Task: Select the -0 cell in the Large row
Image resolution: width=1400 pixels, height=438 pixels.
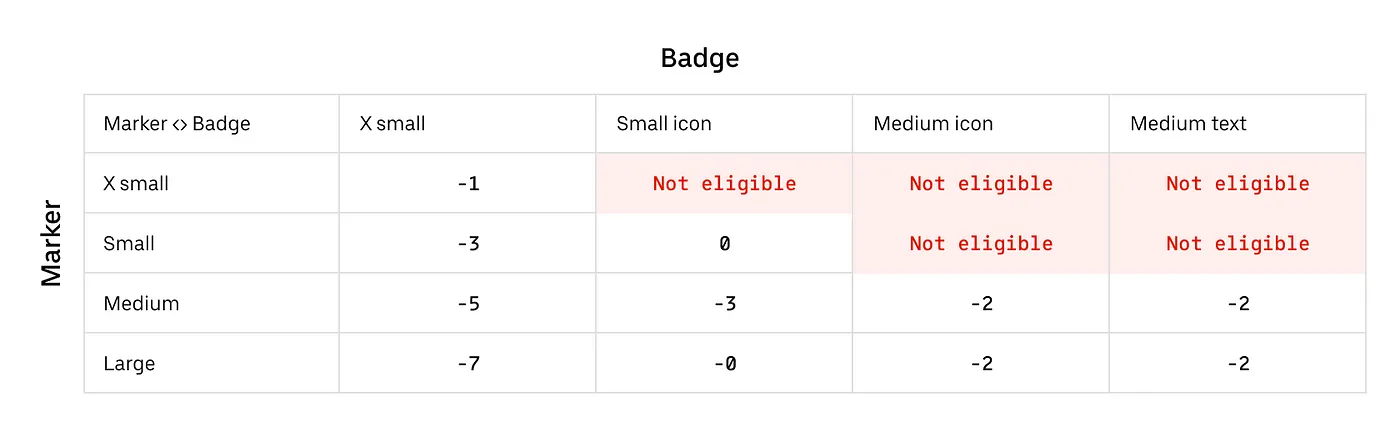Action: coord(724,364)
